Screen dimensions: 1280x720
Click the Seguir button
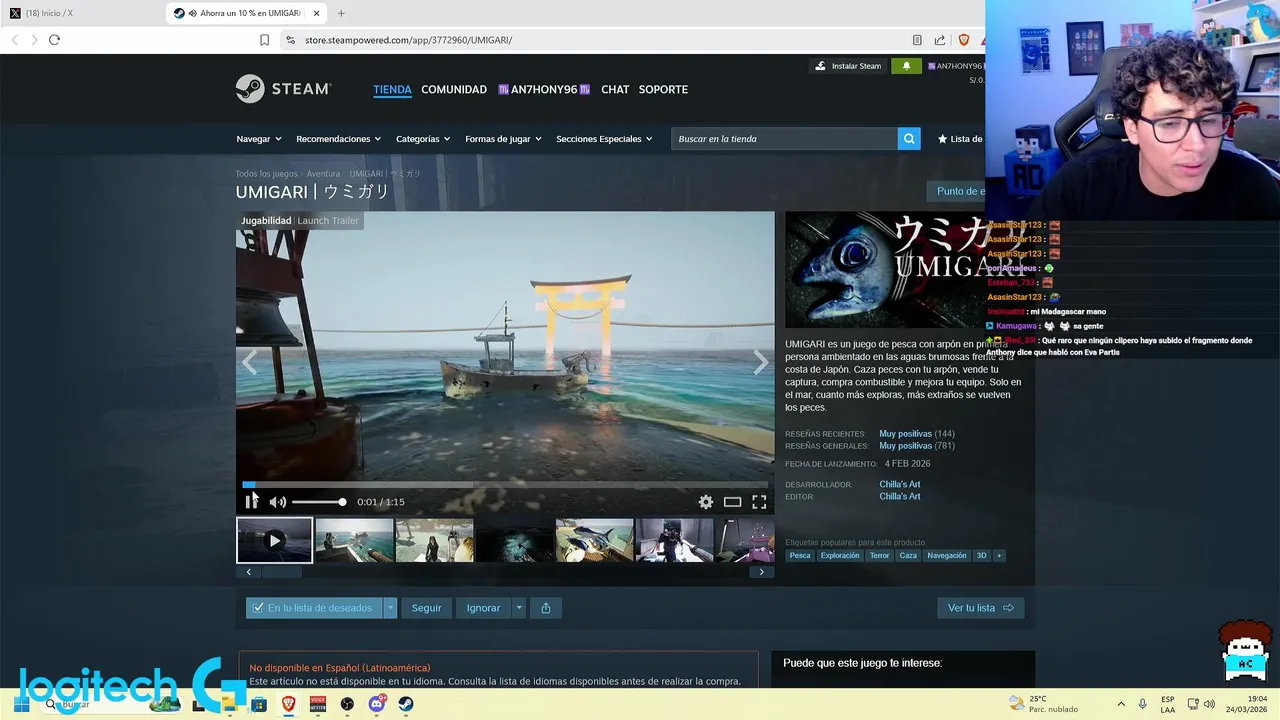click(x=426, y=608)
